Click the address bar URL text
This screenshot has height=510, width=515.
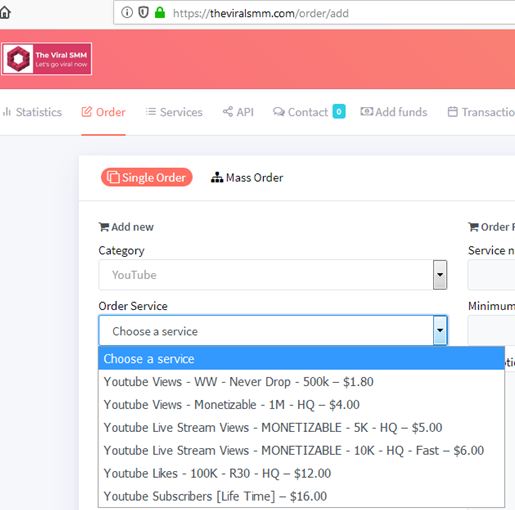261,13
